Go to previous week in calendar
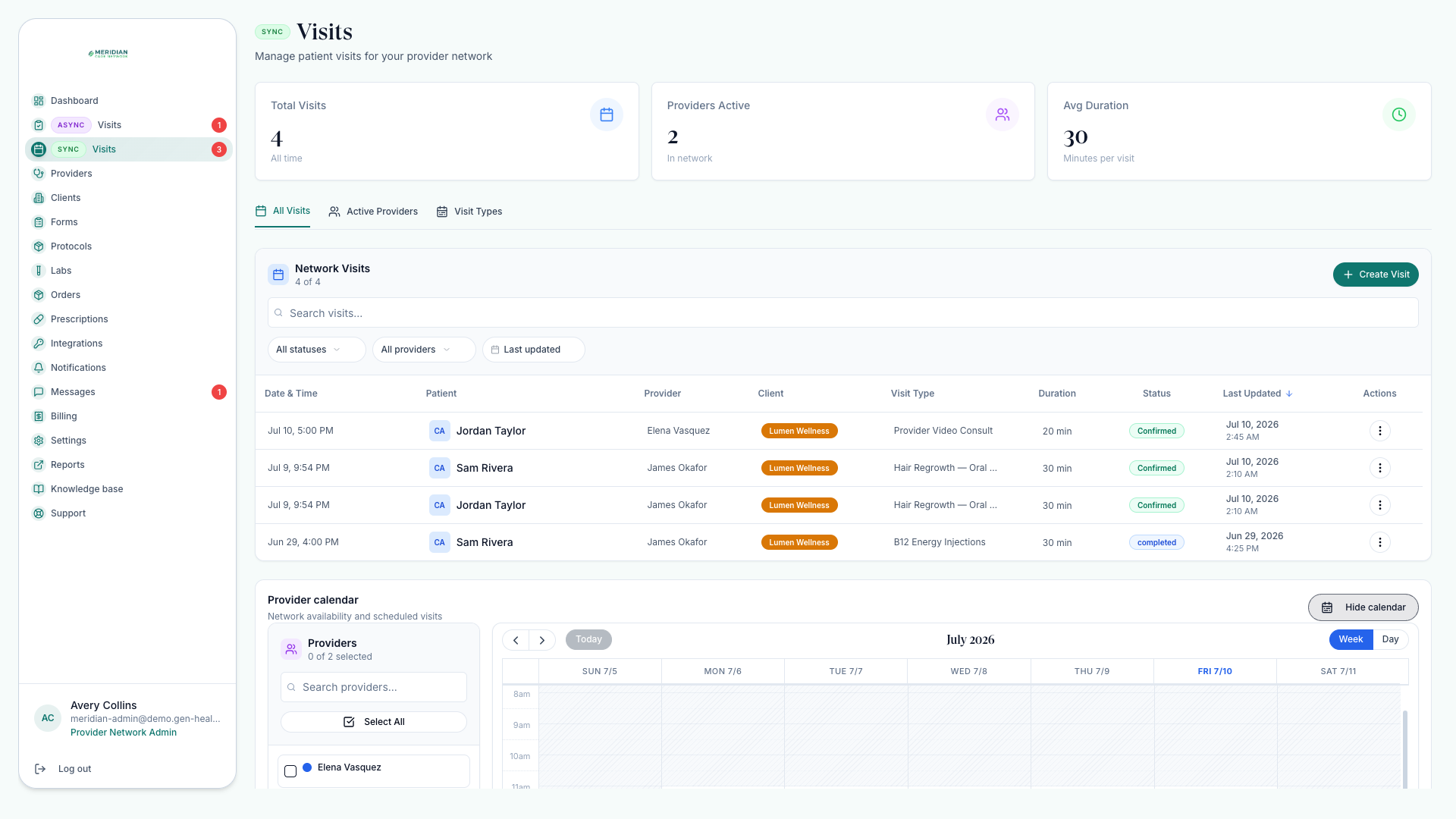This screenshot has width=1456, height=819. [516, 640]
